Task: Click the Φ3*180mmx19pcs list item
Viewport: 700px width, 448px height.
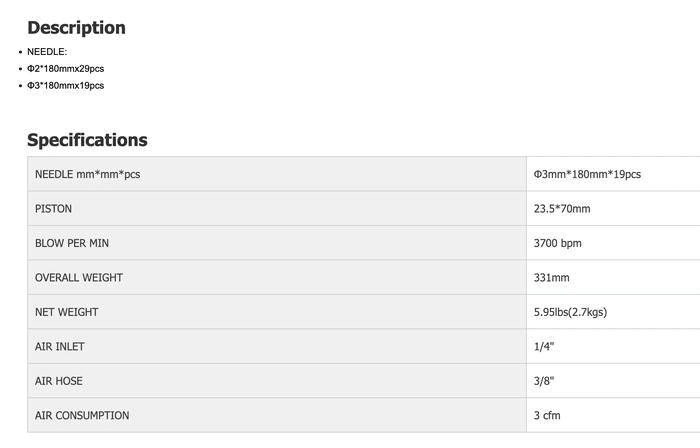Action: point(65,86)
